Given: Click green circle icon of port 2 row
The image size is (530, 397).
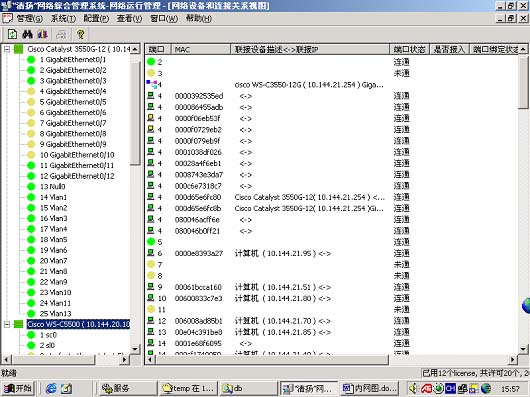Looking at the screenshot, I should click(x=151, y=61).
